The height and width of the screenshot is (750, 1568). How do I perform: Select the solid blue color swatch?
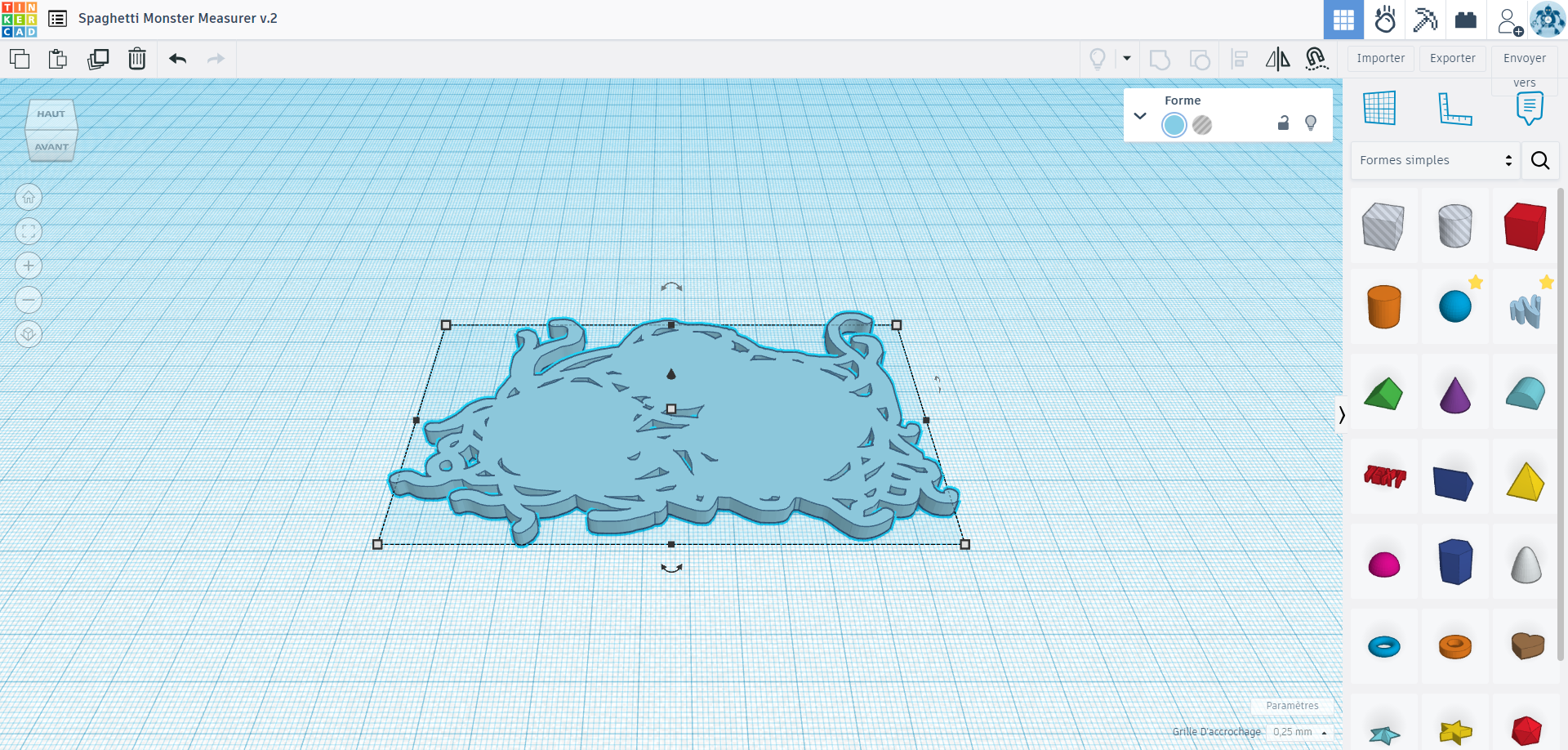tap(1174, 125)
